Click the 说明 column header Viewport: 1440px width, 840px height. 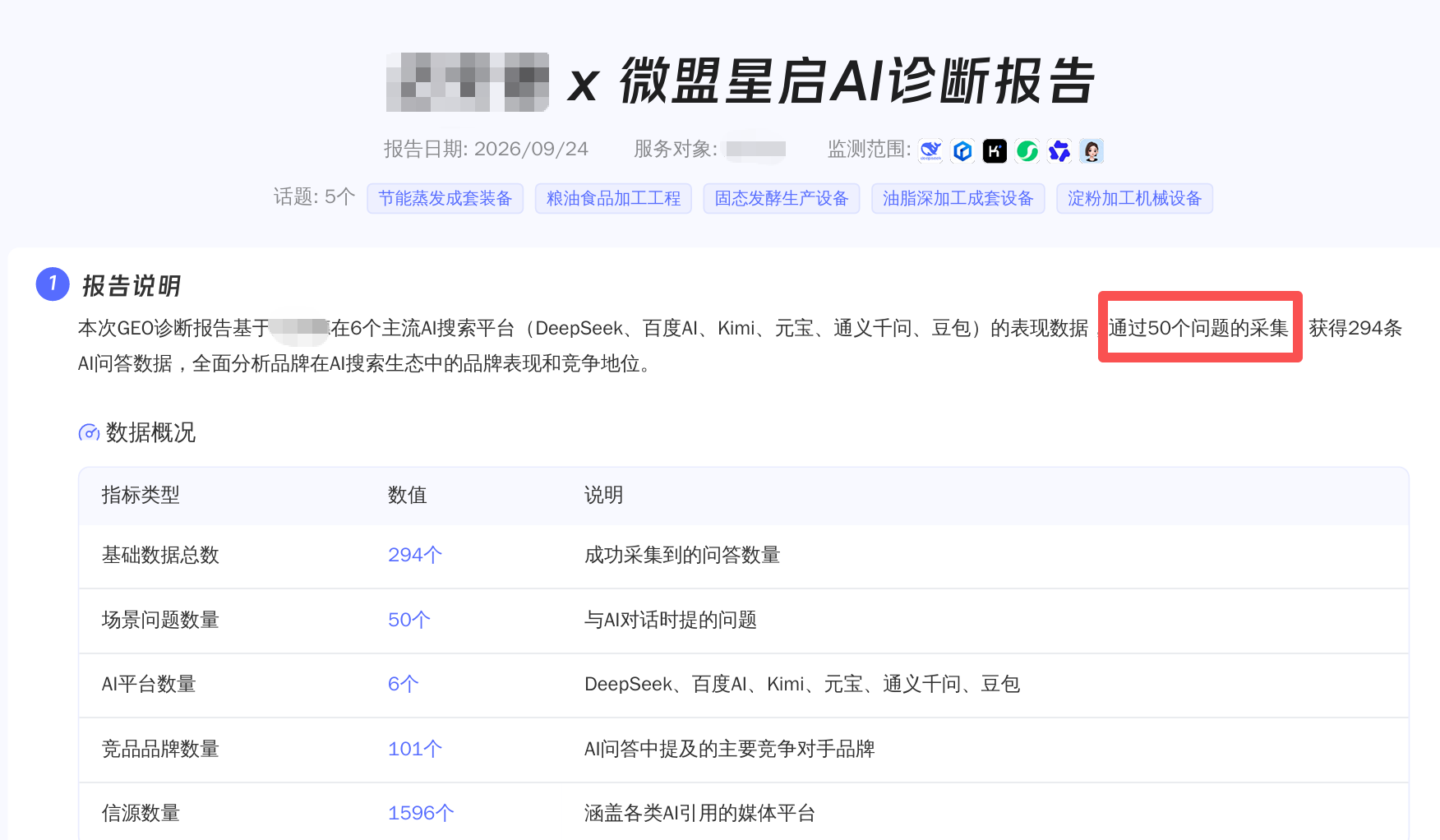[x=604, y=495]
